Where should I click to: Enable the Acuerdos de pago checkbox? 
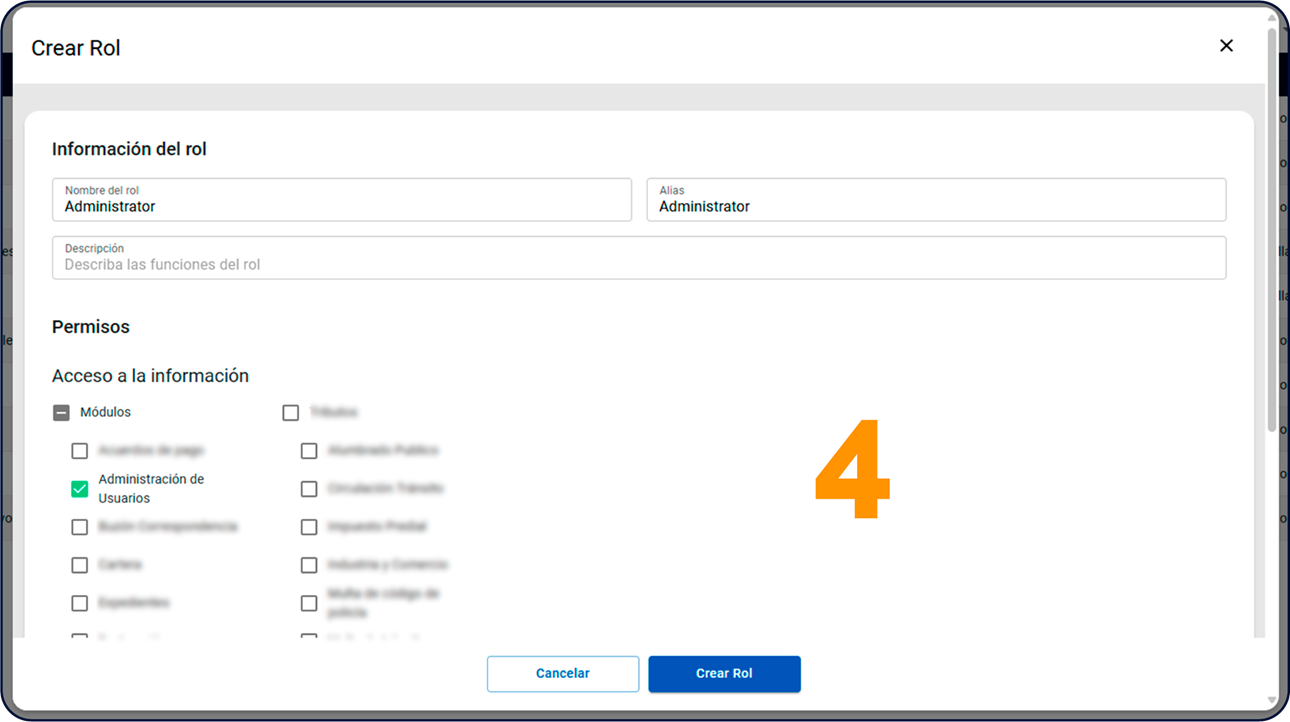point(80,451)
